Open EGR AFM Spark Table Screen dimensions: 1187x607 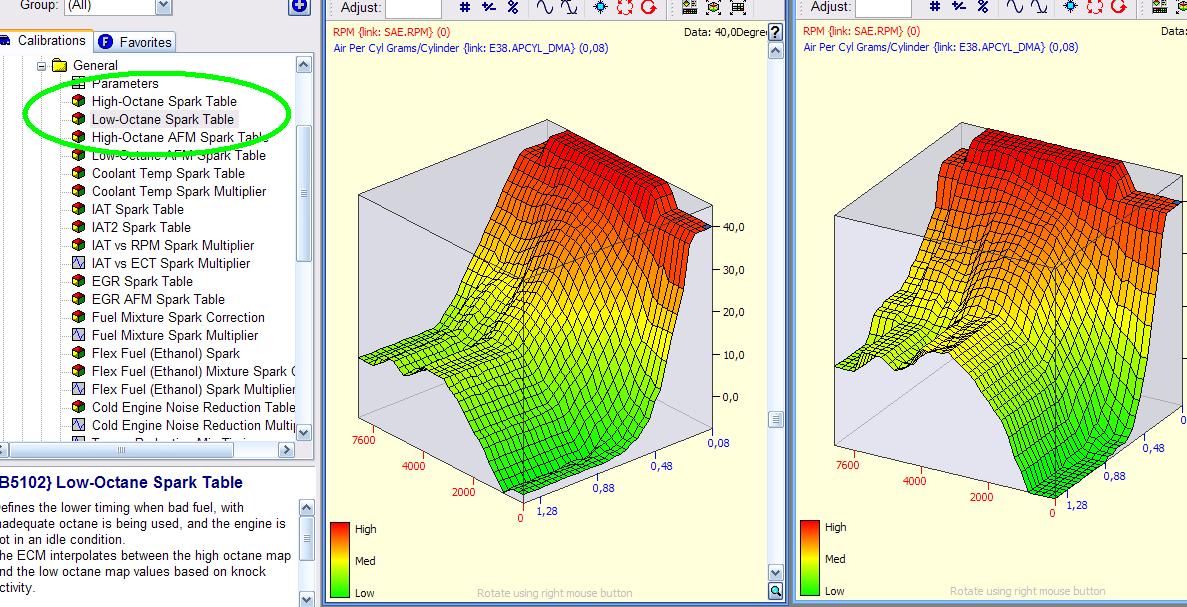(x=158, y=300)
